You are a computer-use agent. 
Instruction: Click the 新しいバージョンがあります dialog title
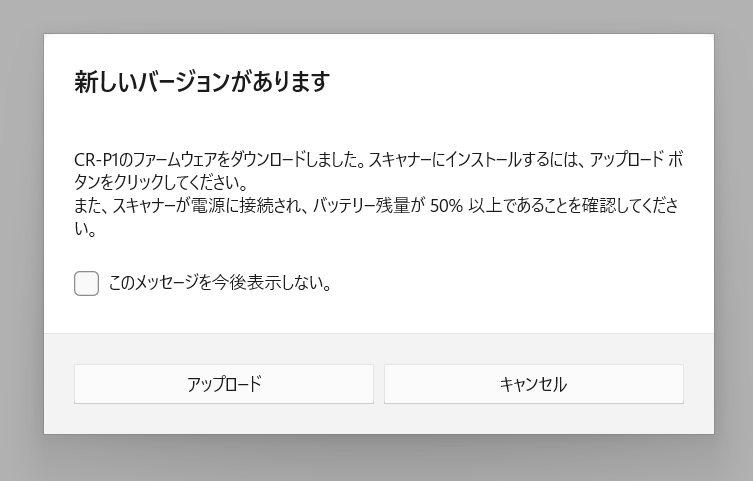coord(202,82)
